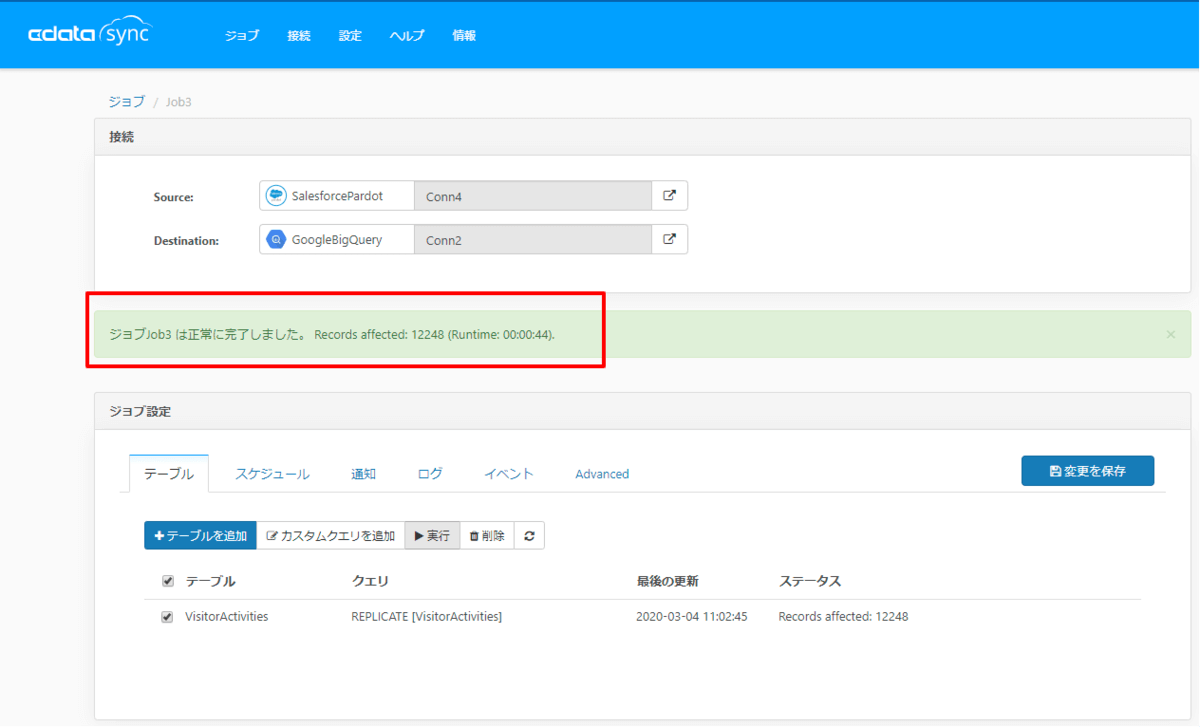Switch to the 通知 tab
The width and height of the screenshot is (1200, 727).
(363, 474)
